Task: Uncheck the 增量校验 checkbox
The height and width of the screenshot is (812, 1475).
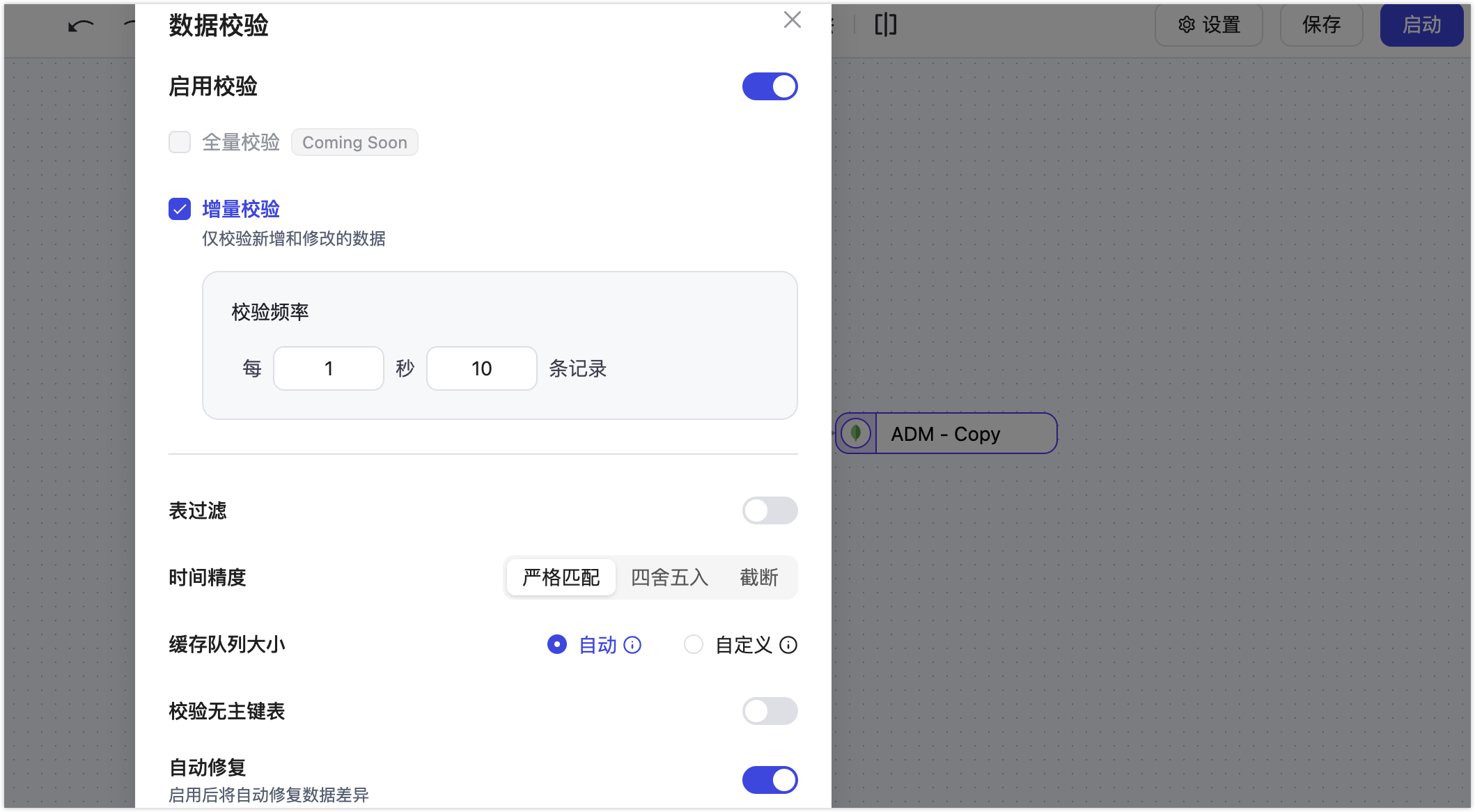Action: (180, 208)
